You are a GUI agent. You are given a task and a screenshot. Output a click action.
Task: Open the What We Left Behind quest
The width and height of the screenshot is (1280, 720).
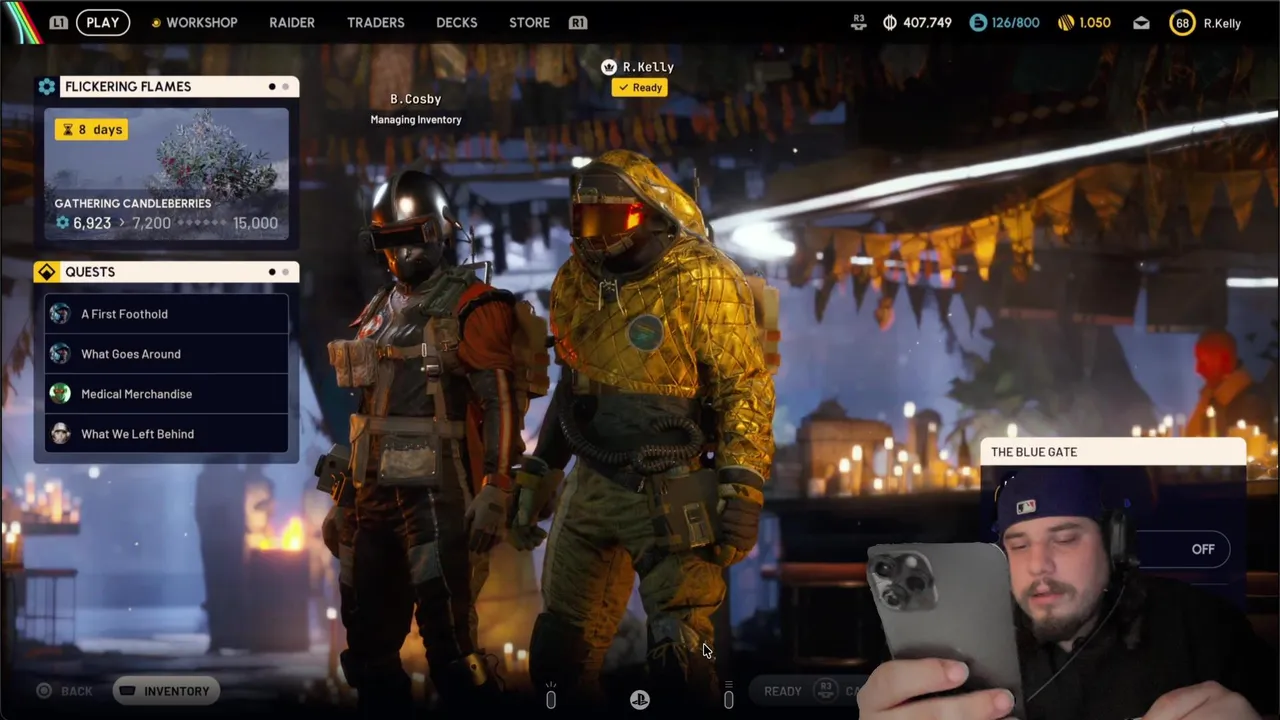[166, 434]
